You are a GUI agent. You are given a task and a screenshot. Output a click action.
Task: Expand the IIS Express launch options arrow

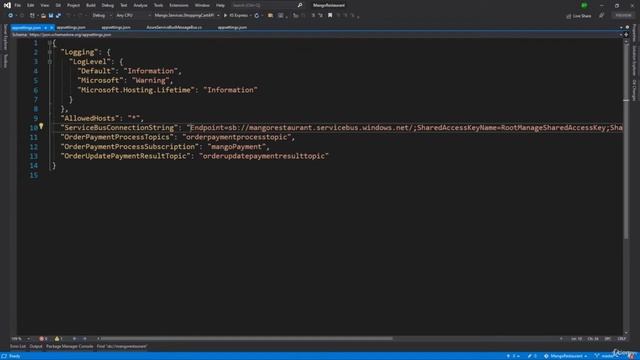click(x=250, y=16)
